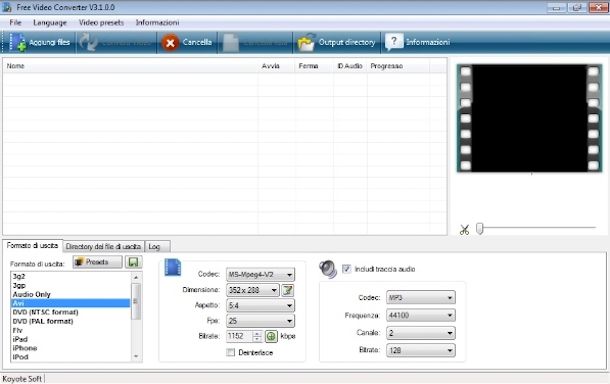The image size is (610, 384).
Task: Click the Forma column header
Action: click(314, 66)
